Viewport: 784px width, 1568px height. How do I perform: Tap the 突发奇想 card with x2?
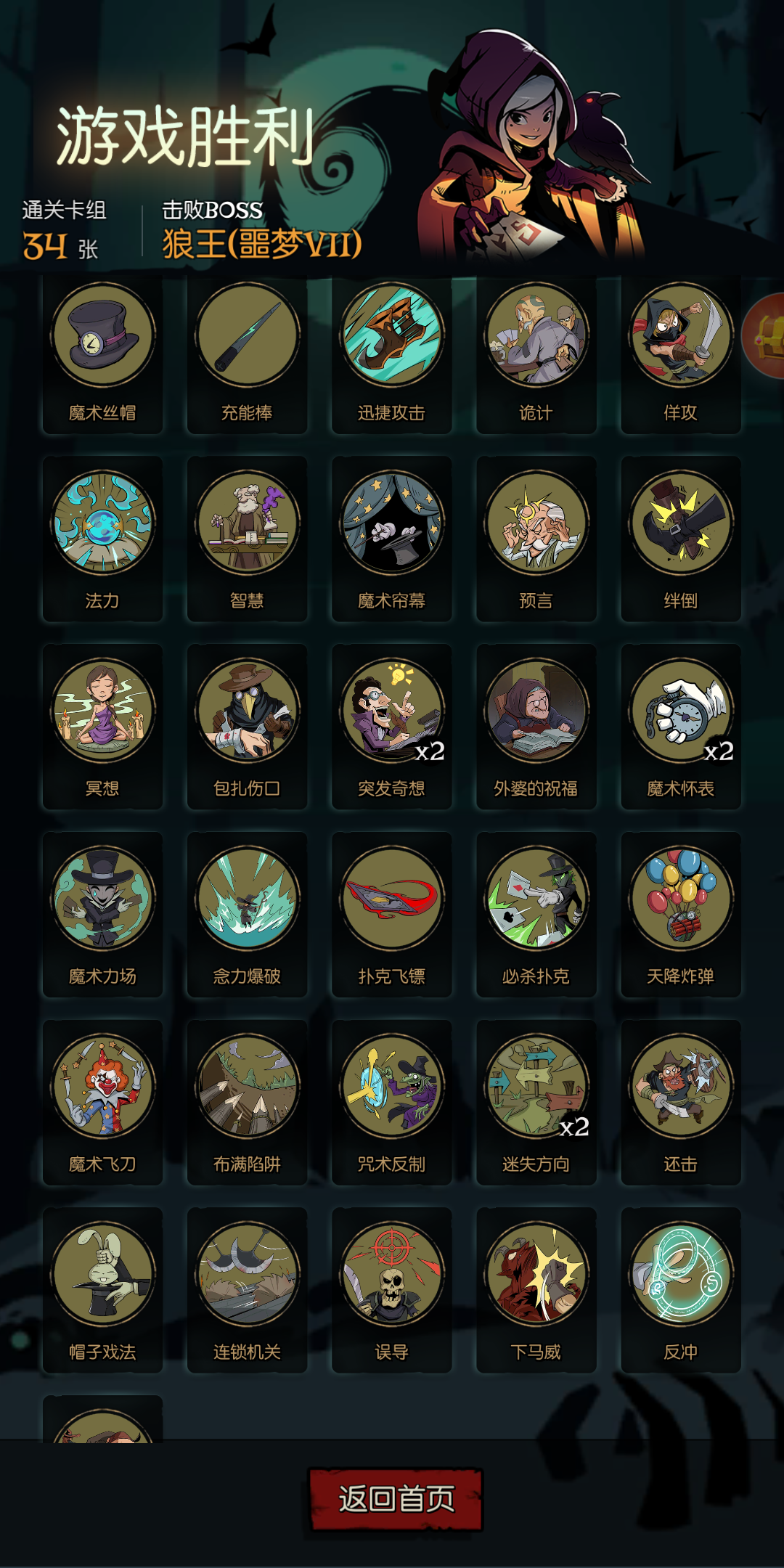[392, 727]
